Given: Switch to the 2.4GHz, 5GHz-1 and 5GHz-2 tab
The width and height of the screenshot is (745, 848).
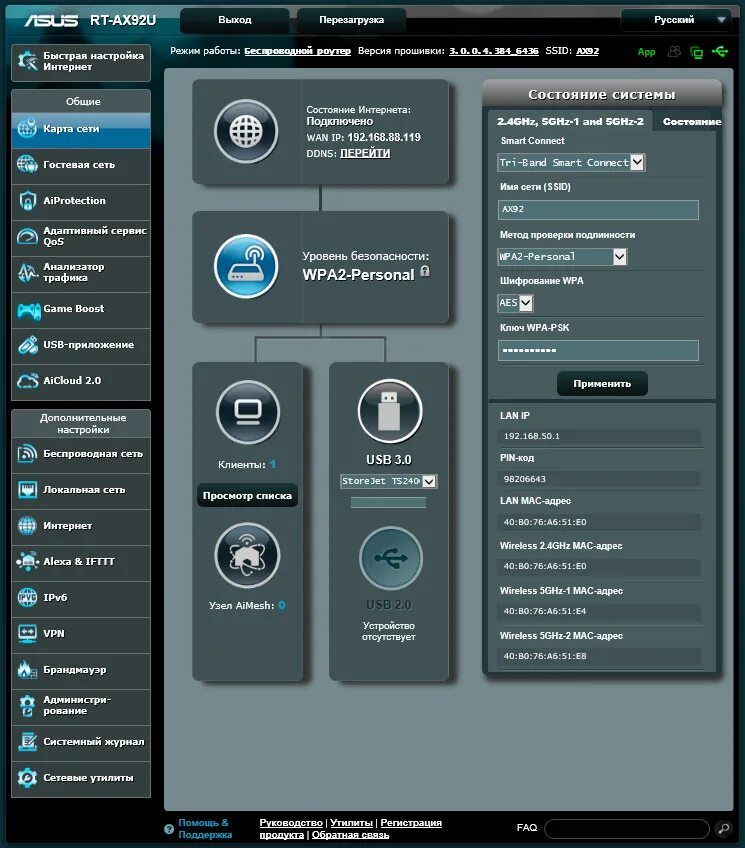Looking at the screenshot, I should pos(570,122).
